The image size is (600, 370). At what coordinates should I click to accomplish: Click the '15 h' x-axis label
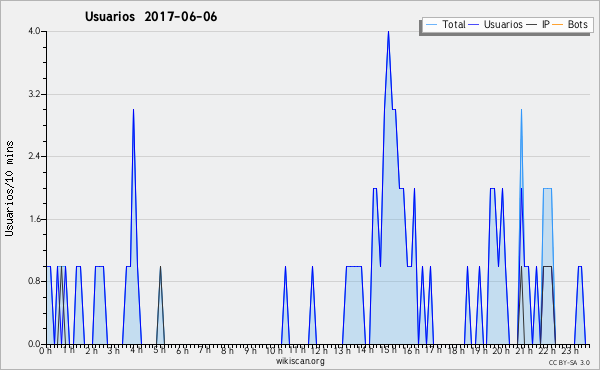[388, 350]
